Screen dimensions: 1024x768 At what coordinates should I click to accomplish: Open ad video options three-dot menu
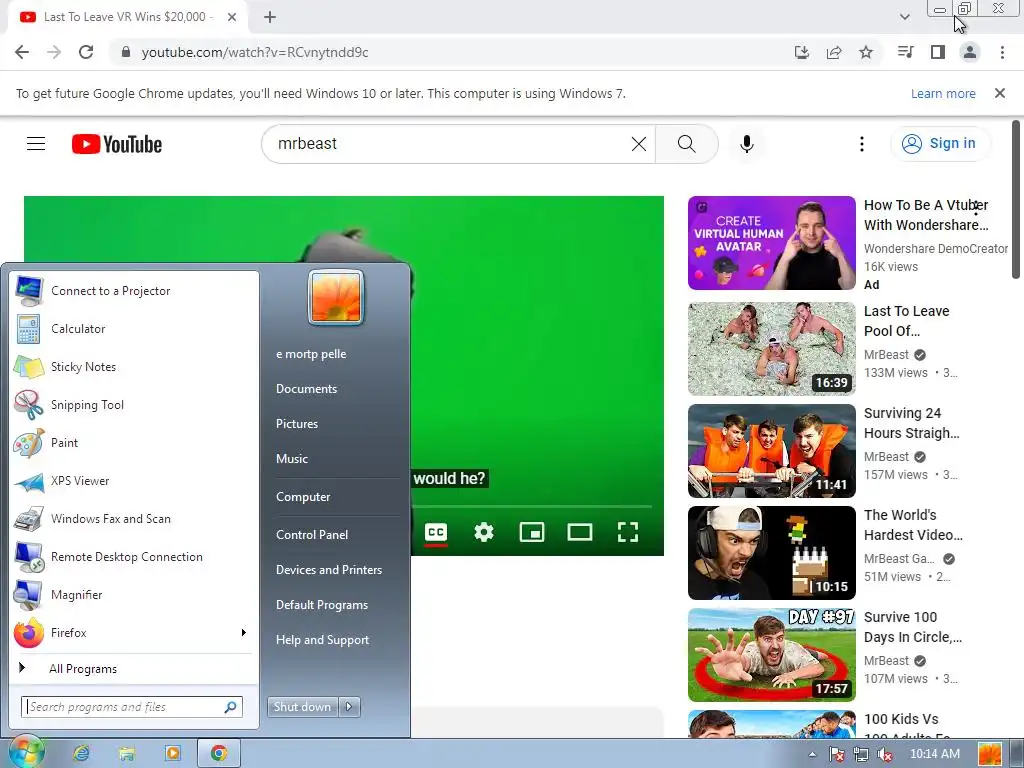[x=976, y=208]
